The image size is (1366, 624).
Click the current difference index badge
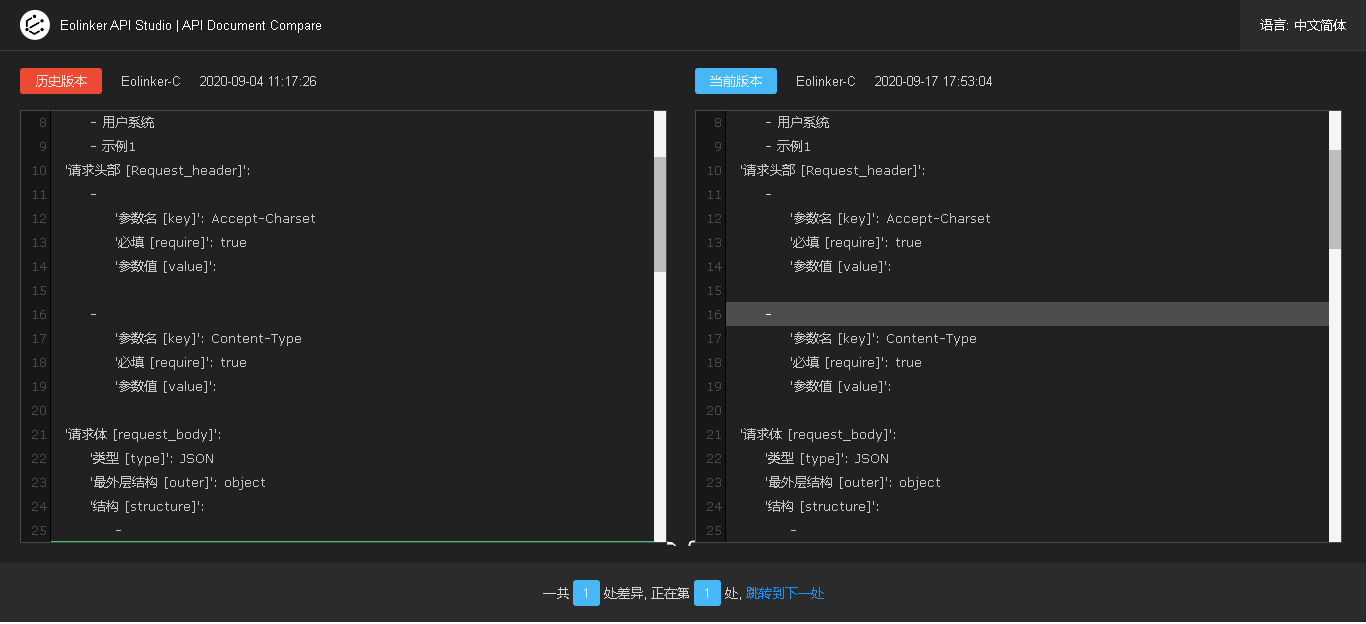click(x=707, y=593)
